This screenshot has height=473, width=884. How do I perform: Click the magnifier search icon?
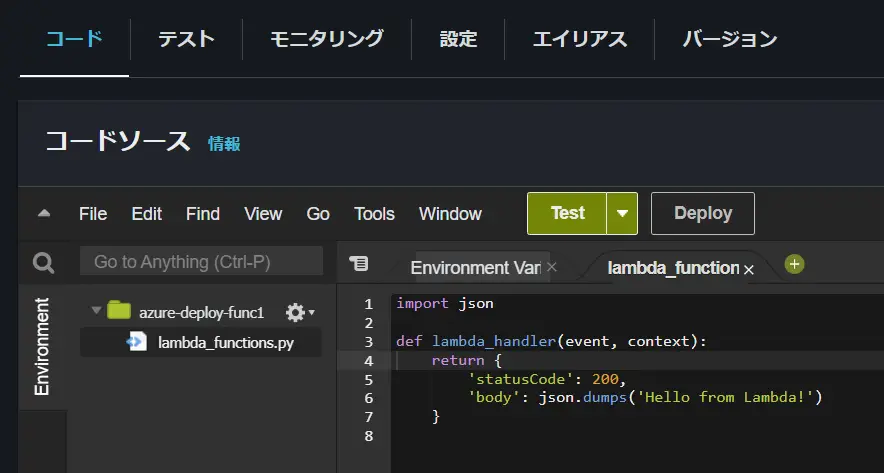(x=43, y=263)
